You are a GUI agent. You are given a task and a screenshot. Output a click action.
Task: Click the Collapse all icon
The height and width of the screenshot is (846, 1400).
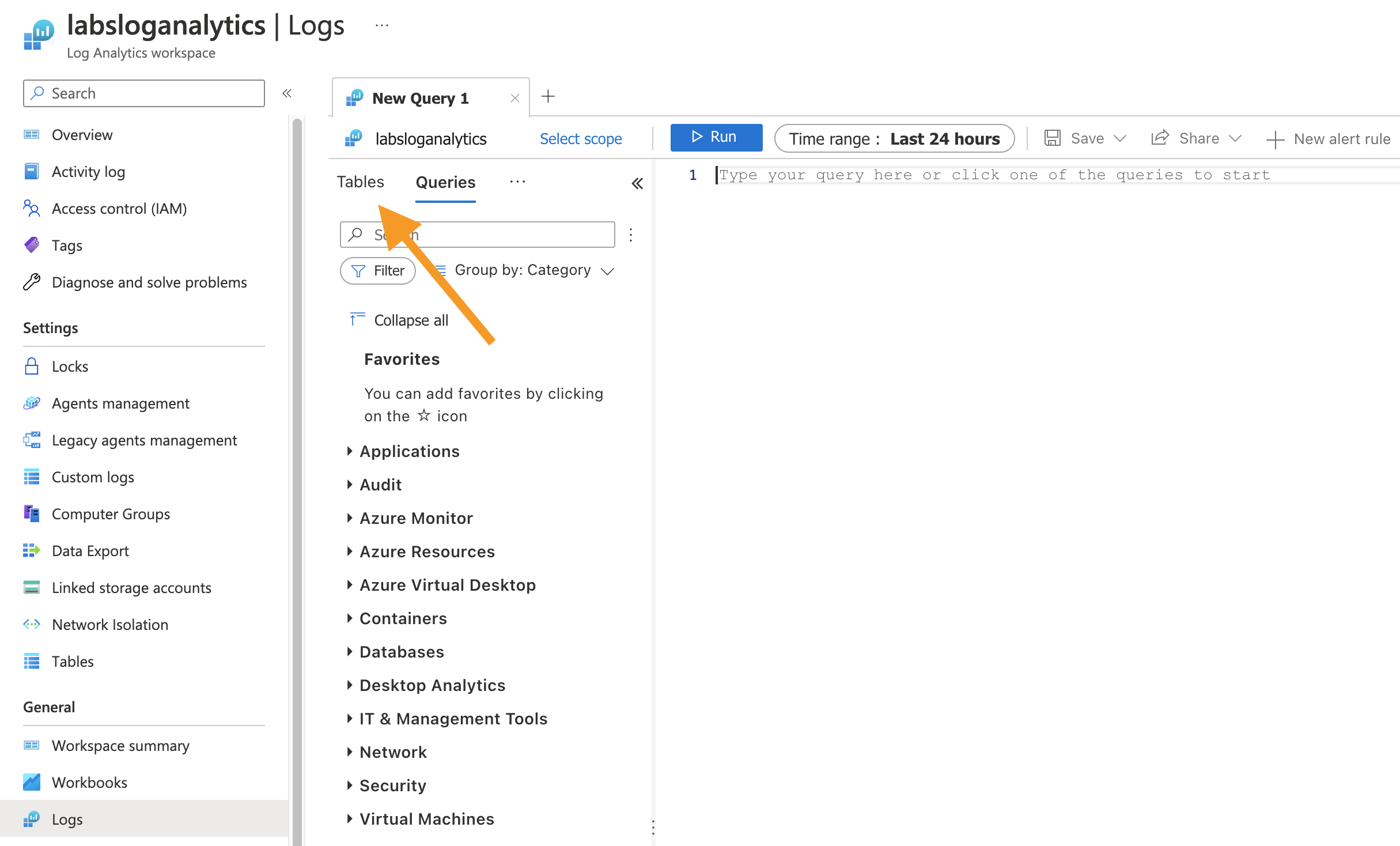[x=357, y=319]
